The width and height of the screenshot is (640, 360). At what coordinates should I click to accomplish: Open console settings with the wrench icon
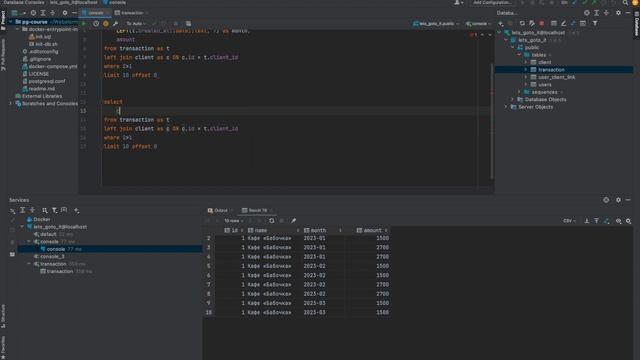[x=116, y=24]
